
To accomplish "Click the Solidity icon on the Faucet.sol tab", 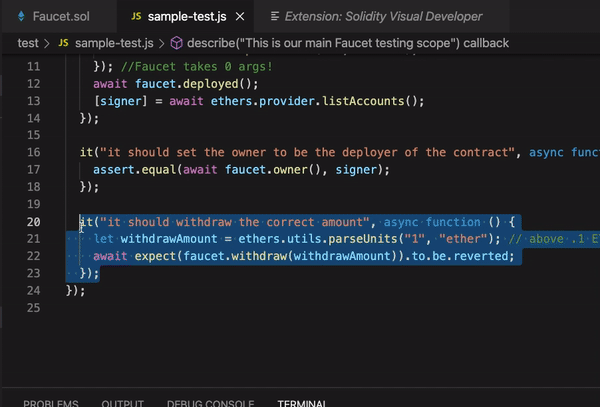I will 21,16.
